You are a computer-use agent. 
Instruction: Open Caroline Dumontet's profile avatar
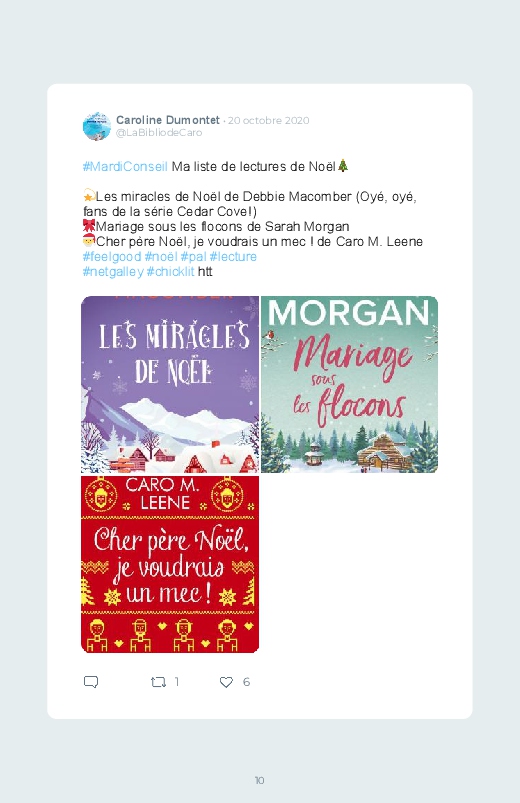[97, 126]
